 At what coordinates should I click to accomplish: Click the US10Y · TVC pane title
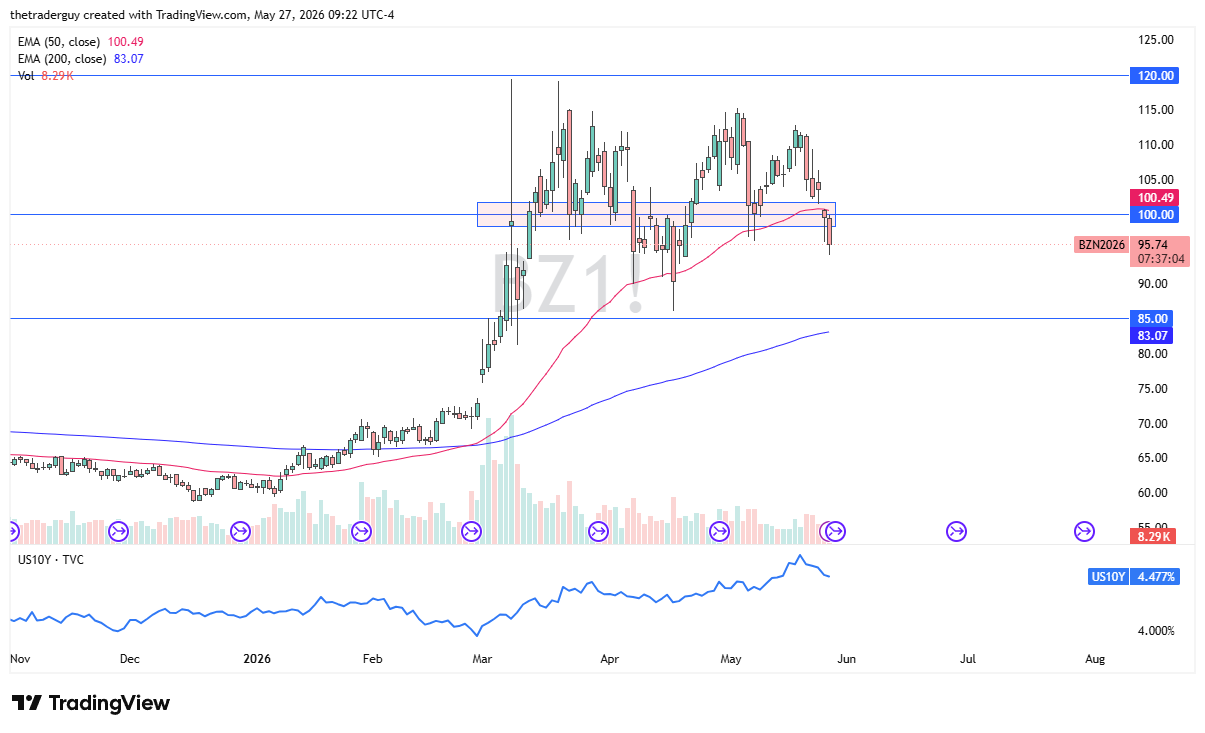pos(51,559)
